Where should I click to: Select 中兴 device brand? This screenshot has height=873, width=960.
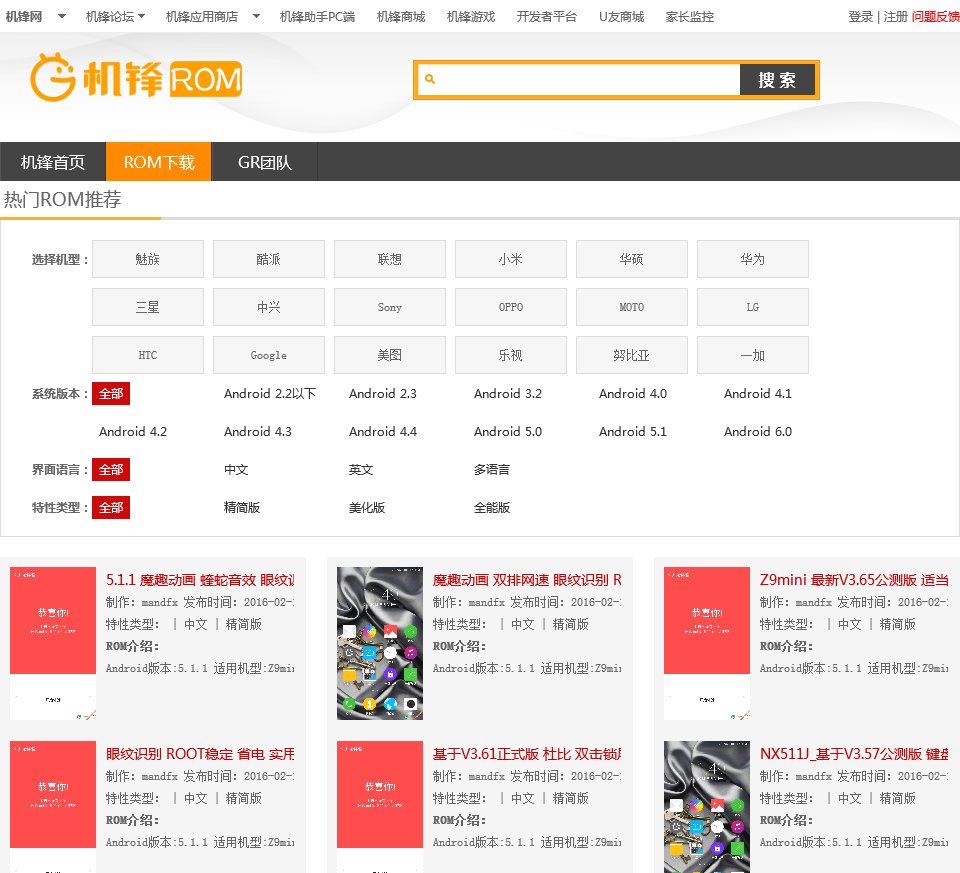tap(269, 307)
